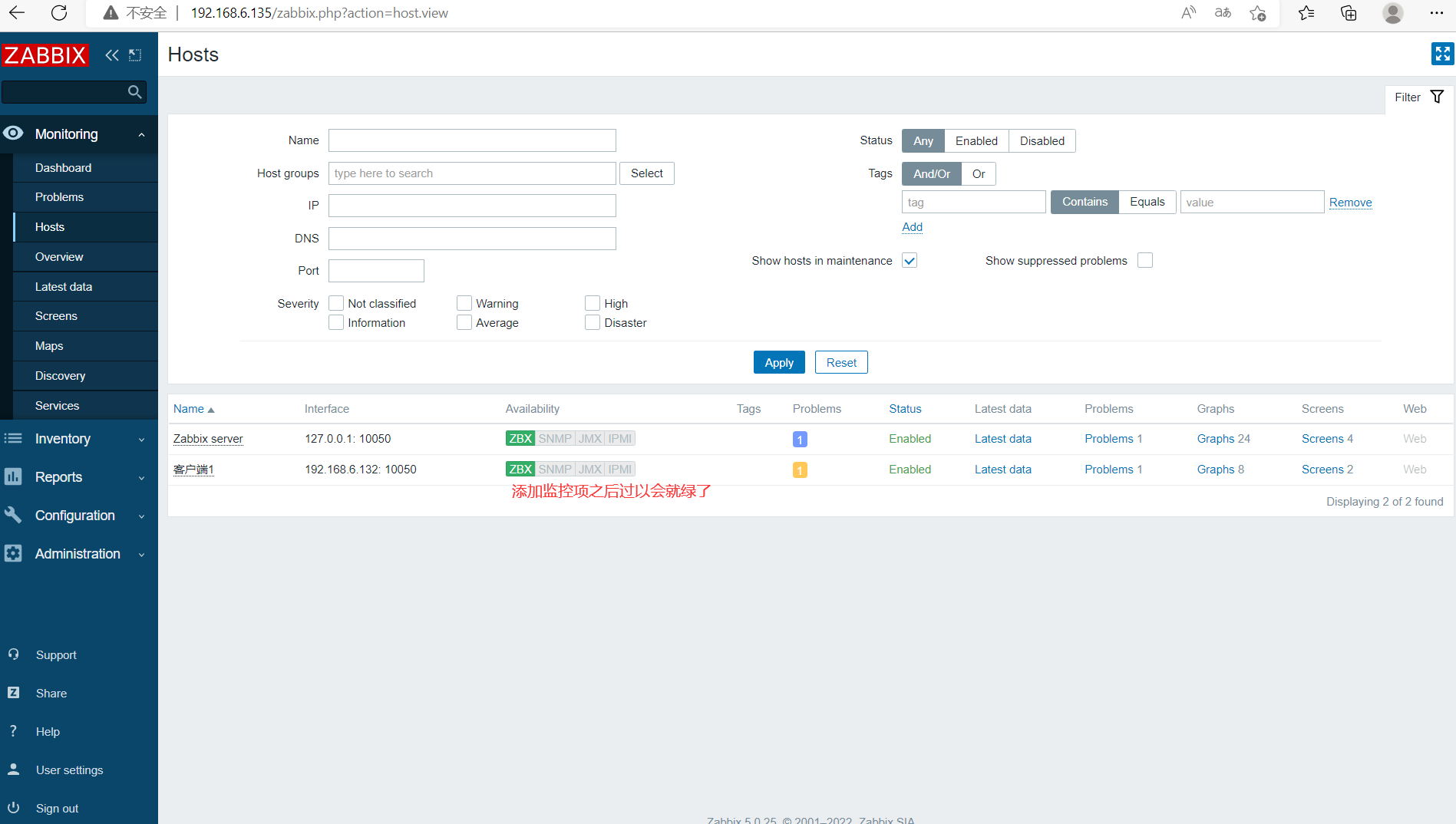Click the Monitoring eye icon
The image size is (1456, 824).
pos(13,133)
